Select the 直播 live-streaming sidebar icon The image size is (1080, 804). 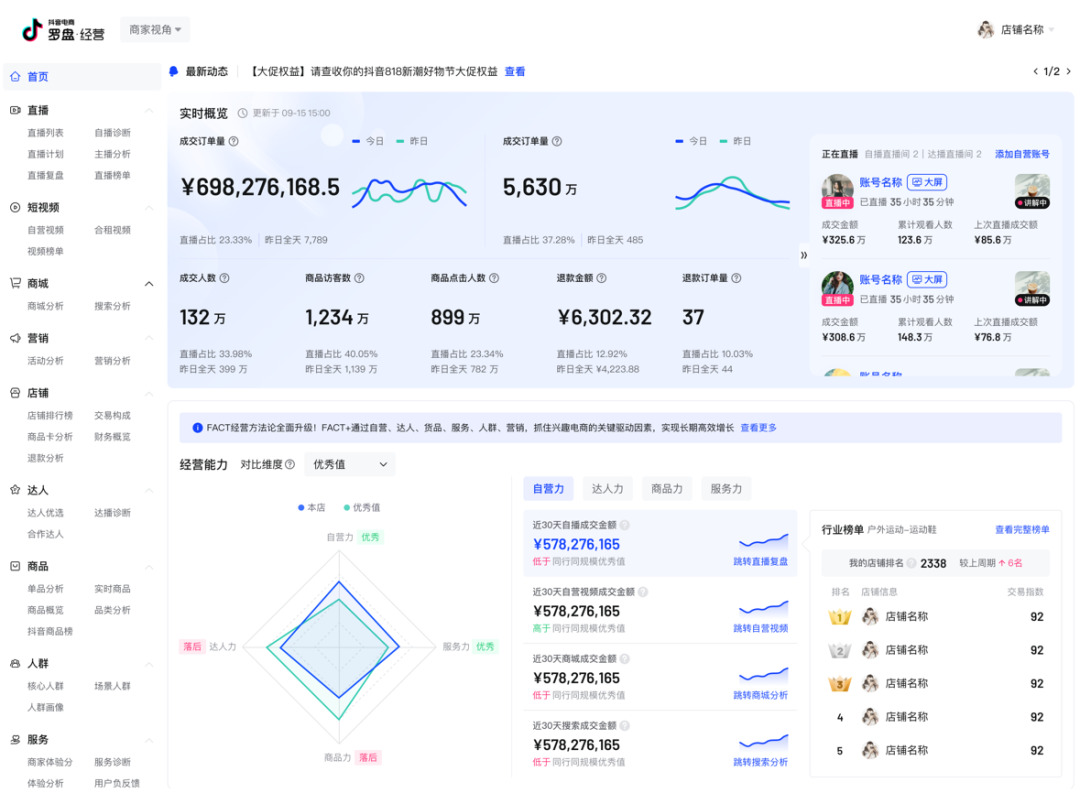tap(13, 110)
